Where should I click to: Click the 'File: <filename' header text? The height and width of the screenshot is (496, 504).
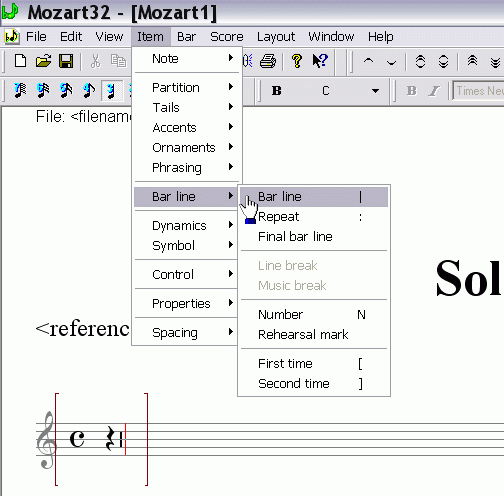[x=83, y=117]
